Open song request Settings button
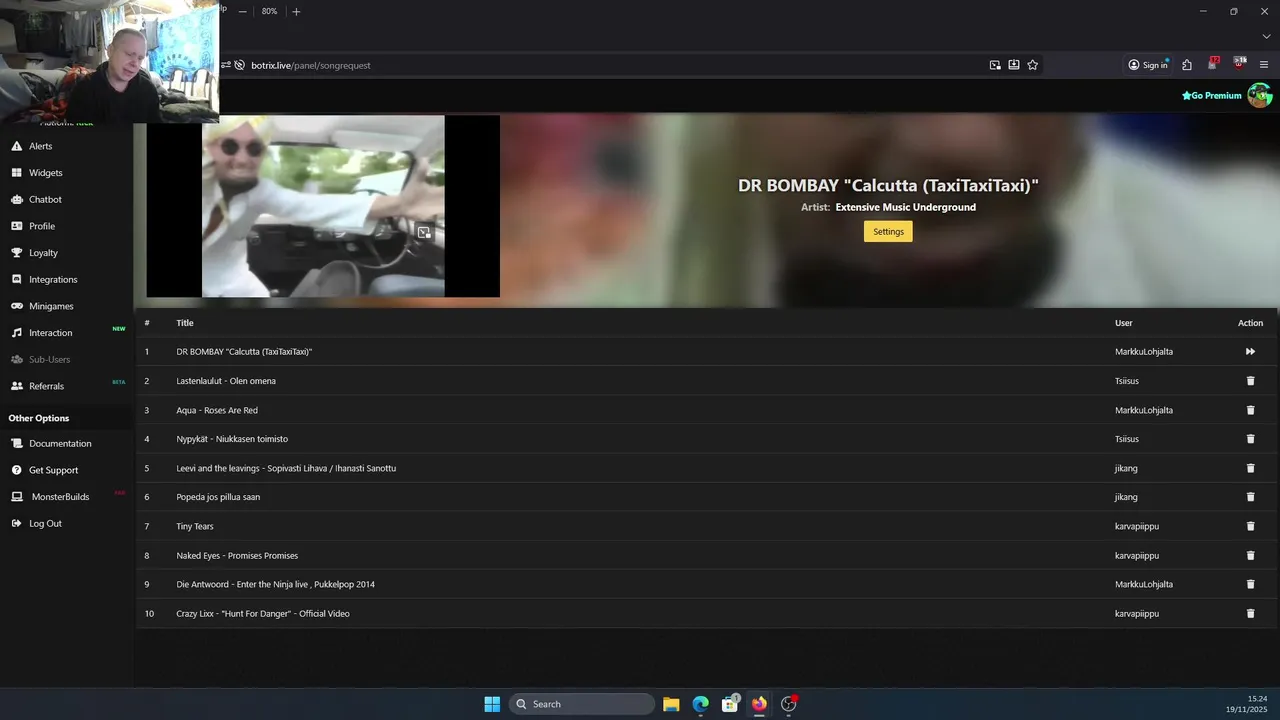 [x=888, y=231]
